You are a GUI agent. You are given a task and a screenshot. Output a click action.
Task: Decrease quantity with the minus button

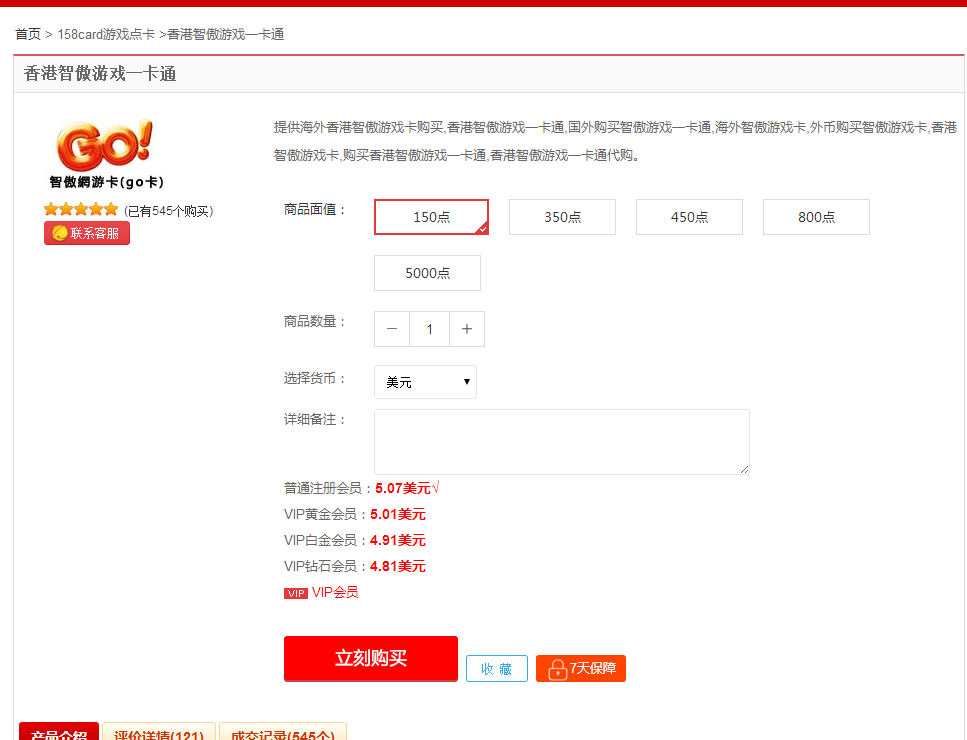[392, 329]
